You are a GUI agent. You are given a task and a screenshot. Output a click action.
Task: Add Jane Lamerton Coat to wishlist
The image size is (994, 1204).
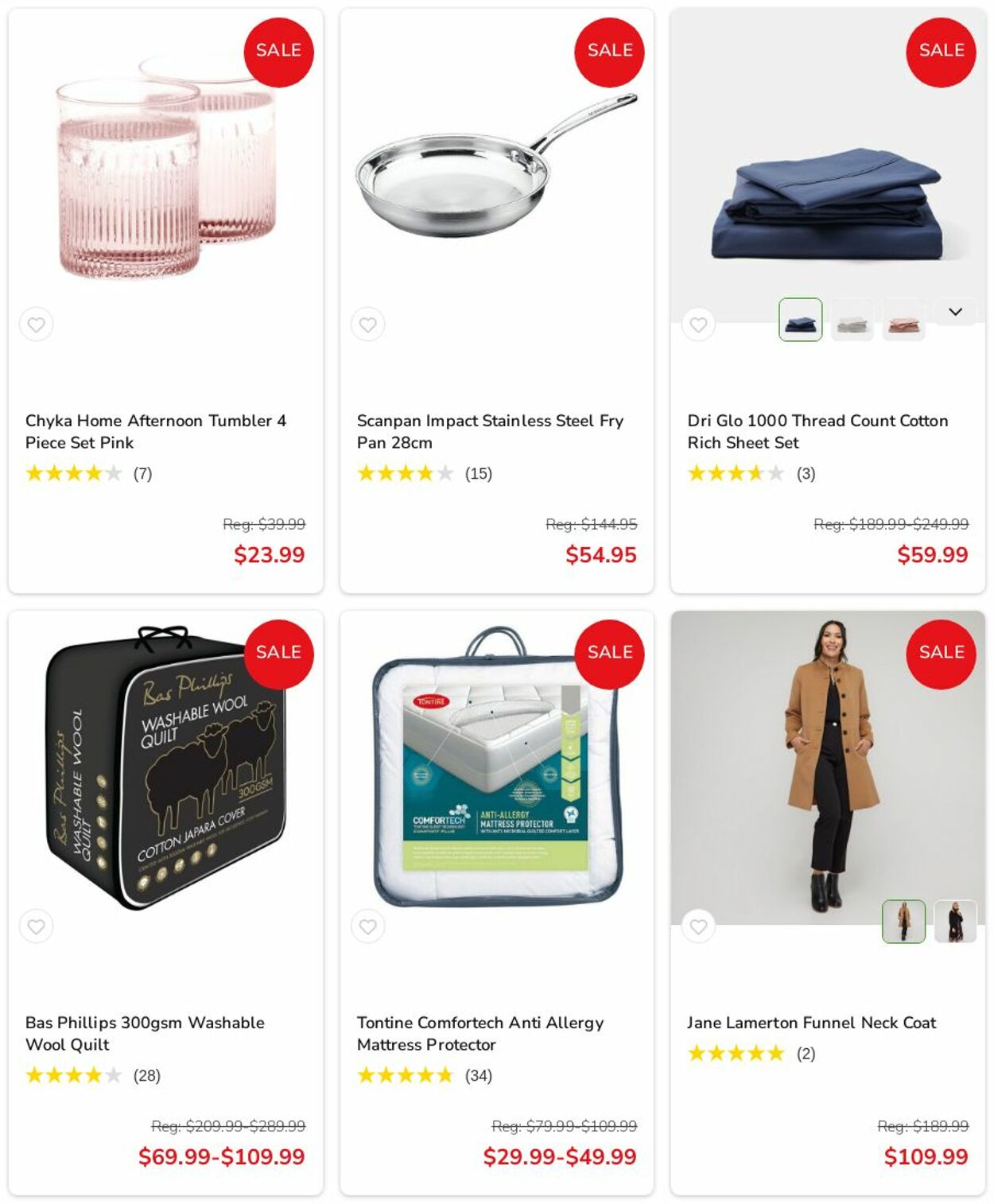pos(698,926)
